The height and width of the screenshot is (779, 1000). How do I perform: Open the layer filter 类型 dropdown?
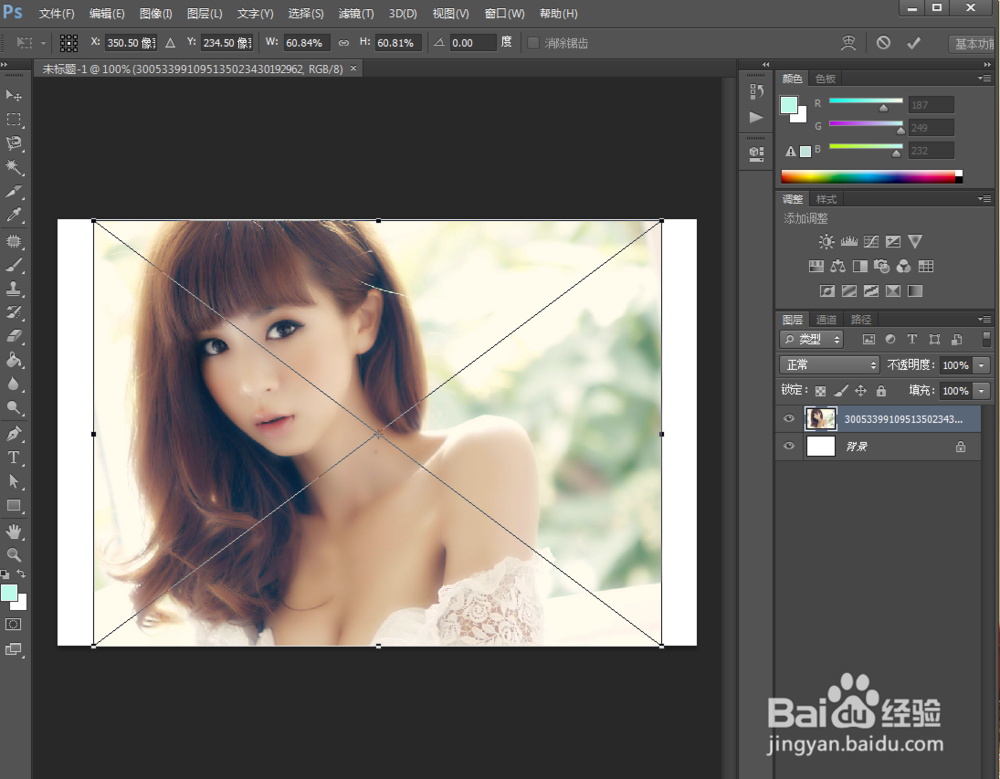(x=811, y=339)
